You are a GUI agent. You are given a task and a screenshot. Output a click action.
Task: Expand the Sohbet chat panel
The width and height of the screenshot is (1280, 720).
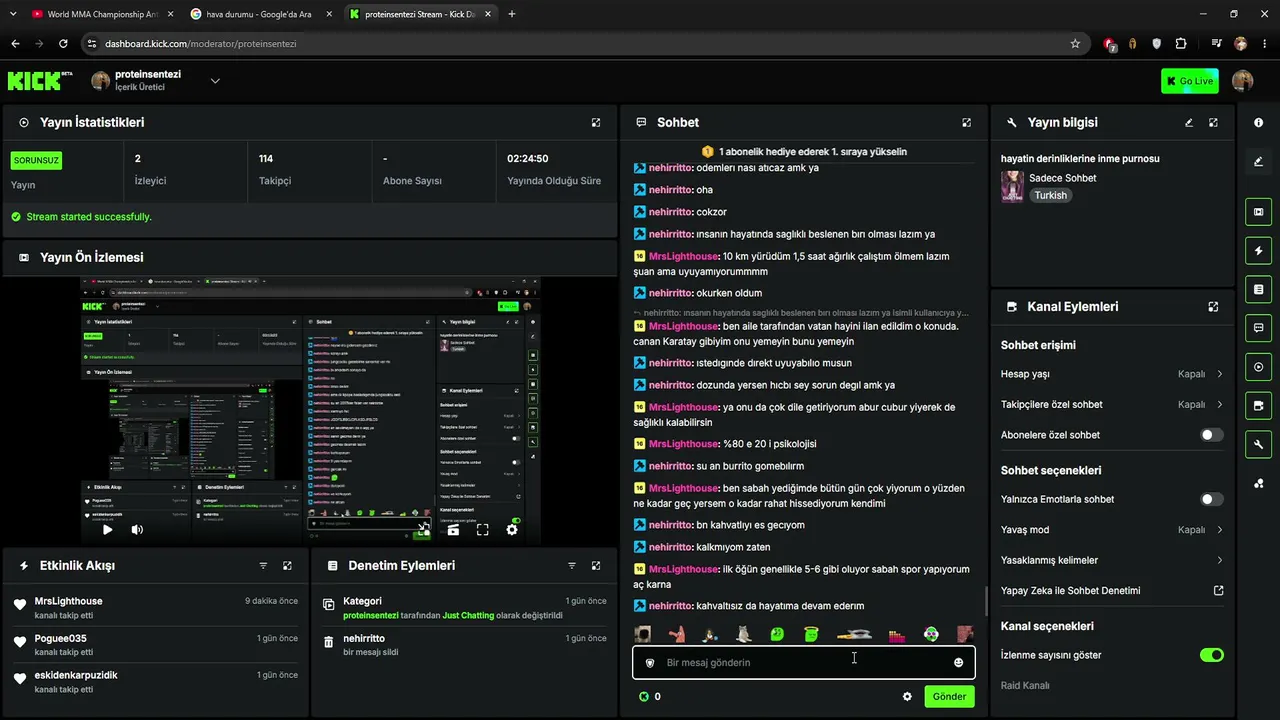point(966,123)
